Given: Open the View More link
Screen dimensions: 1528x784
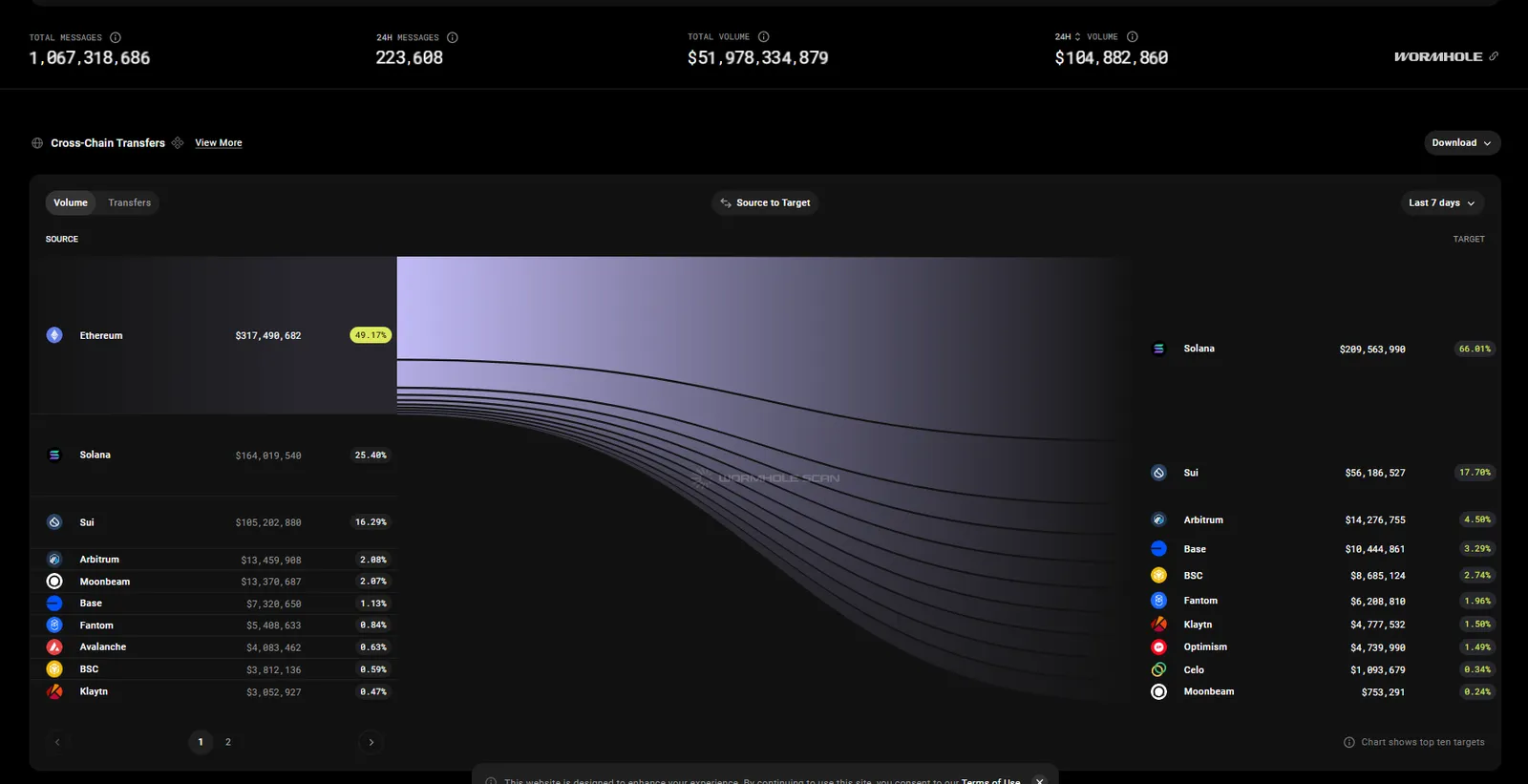Looking at the screenshot, I should coord(219,143).
